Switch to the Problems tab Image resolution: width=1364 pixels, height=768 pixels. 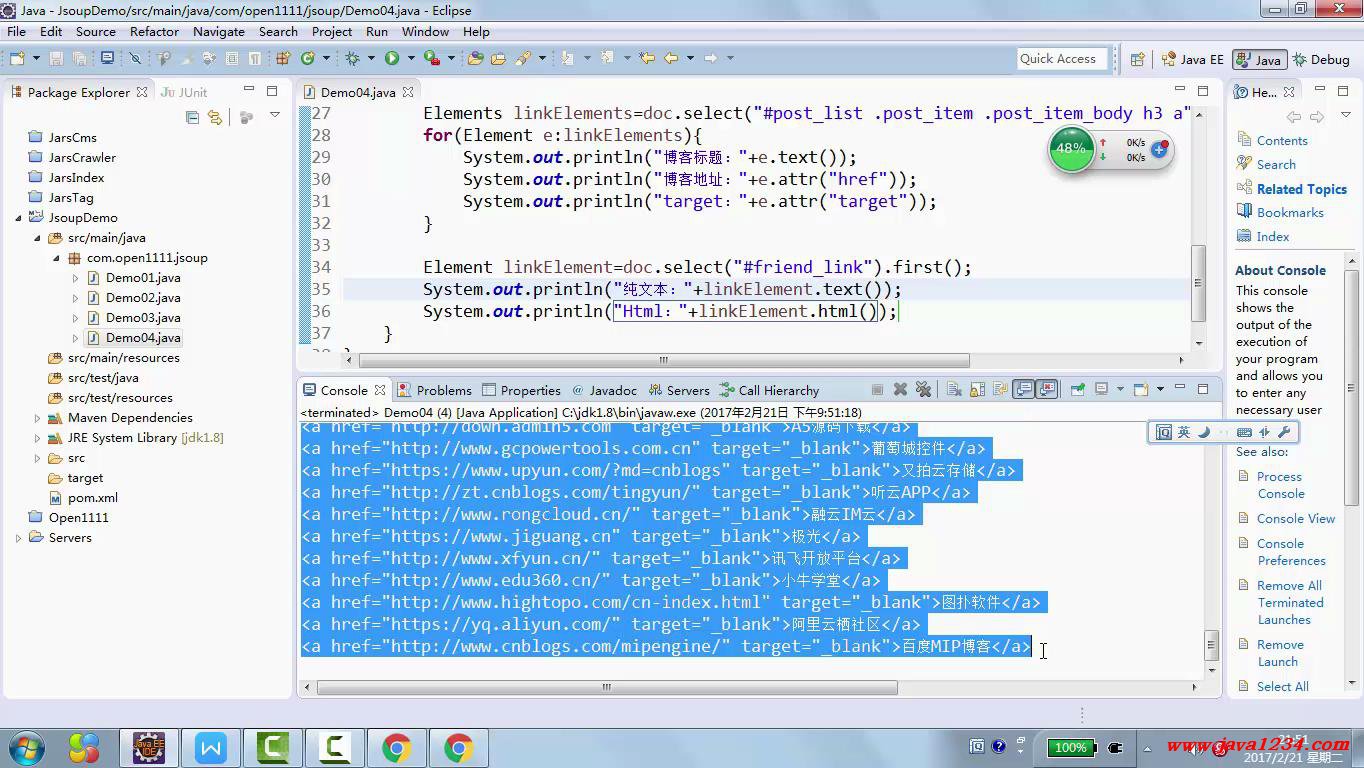click(435, 390)
